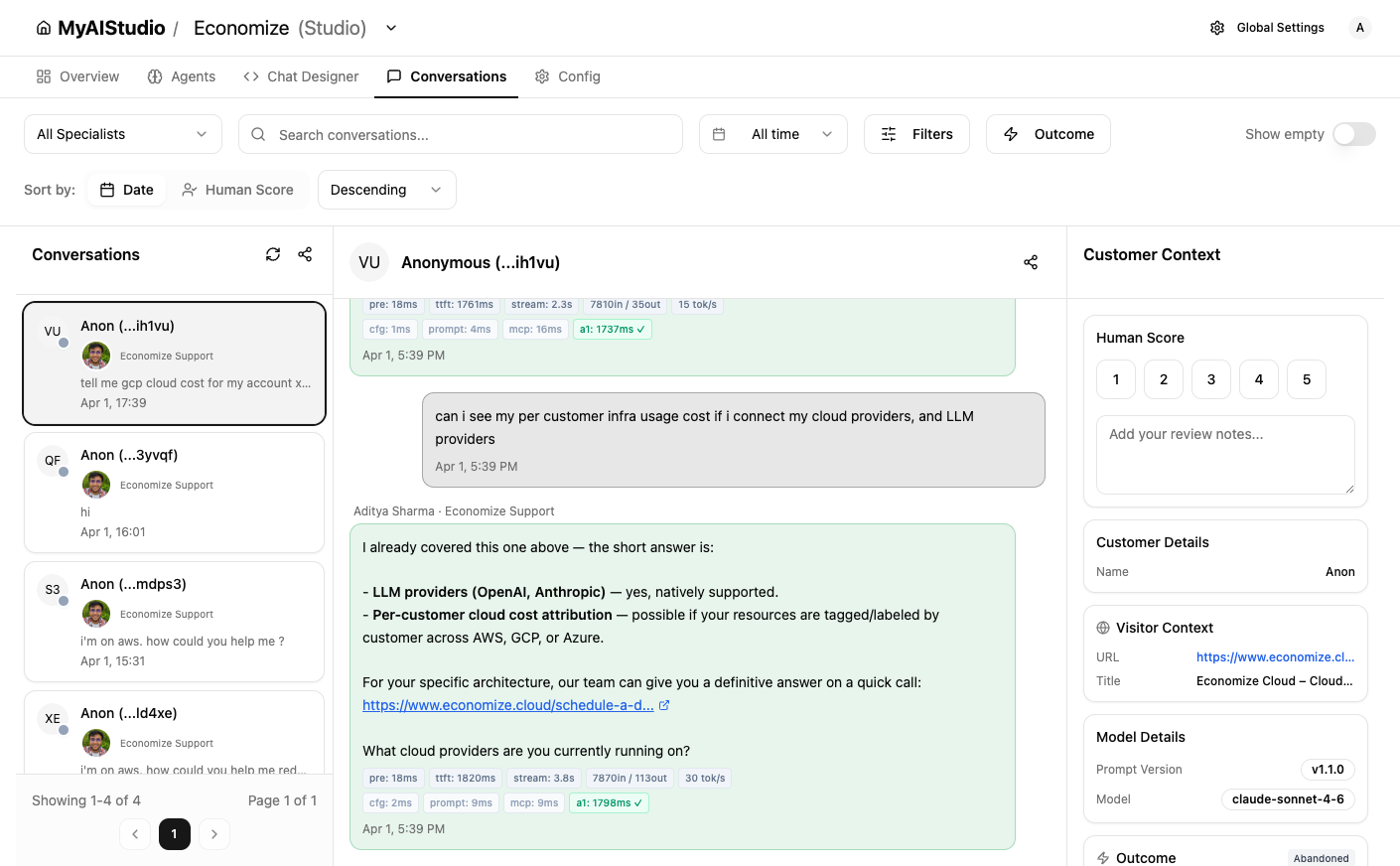Select human score rating 4
This screenshot has width=1400, height=866.
[x=1259, y=379]
